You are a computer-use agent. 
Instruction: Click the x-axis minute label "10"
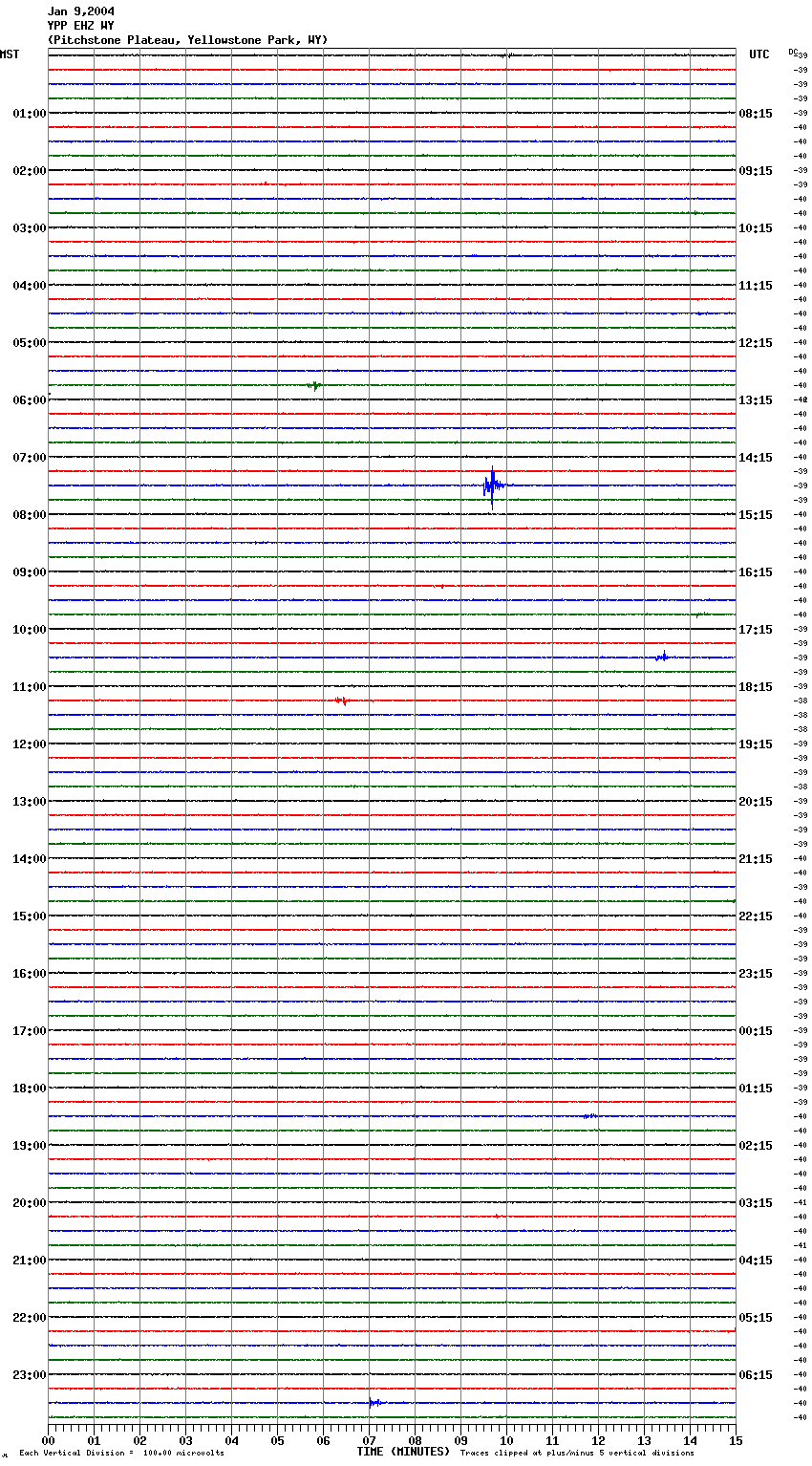pyautogui.click(x=506, y=1440)
